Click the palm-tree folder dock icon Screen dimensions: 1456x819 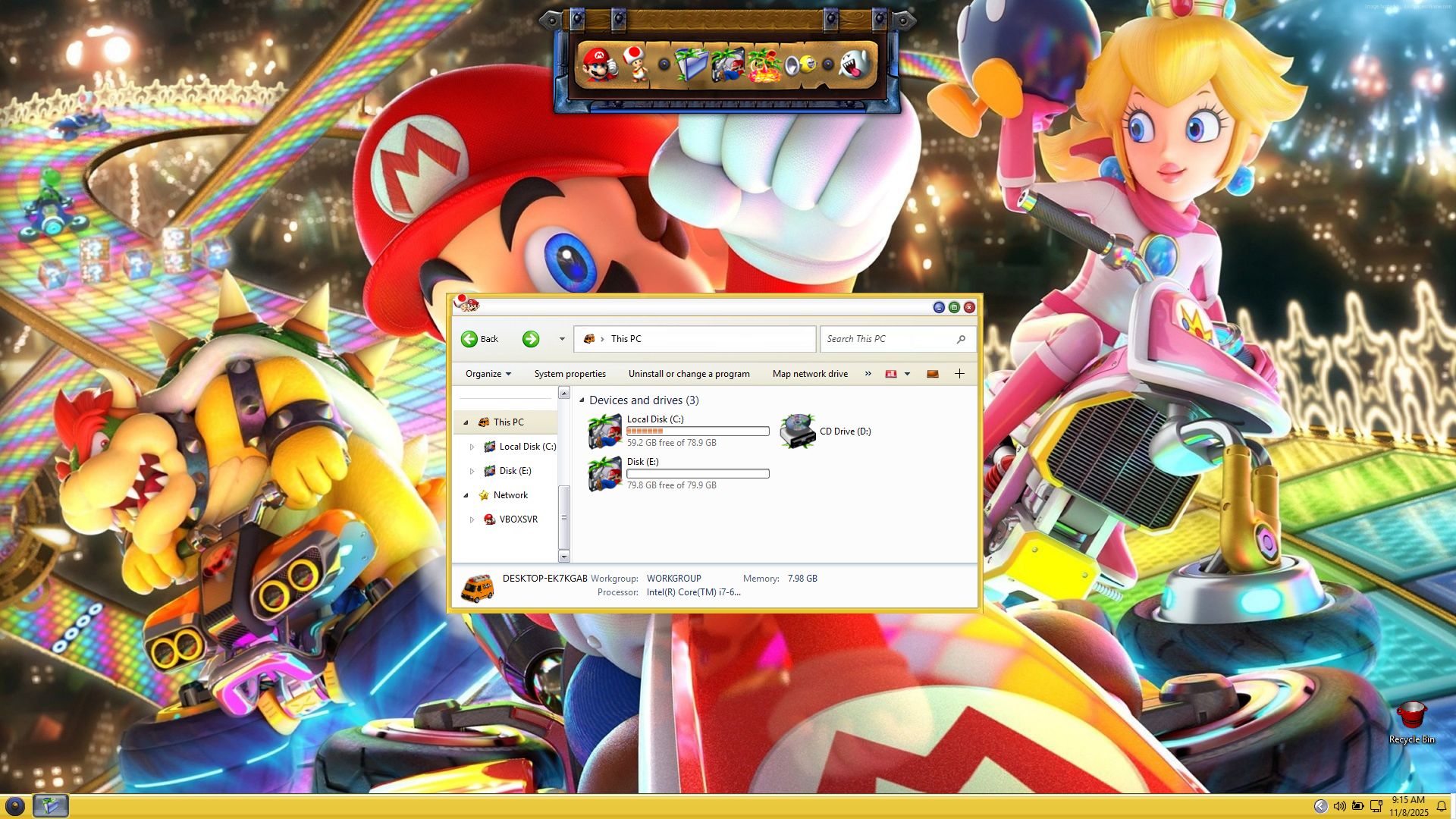point(692,65)
